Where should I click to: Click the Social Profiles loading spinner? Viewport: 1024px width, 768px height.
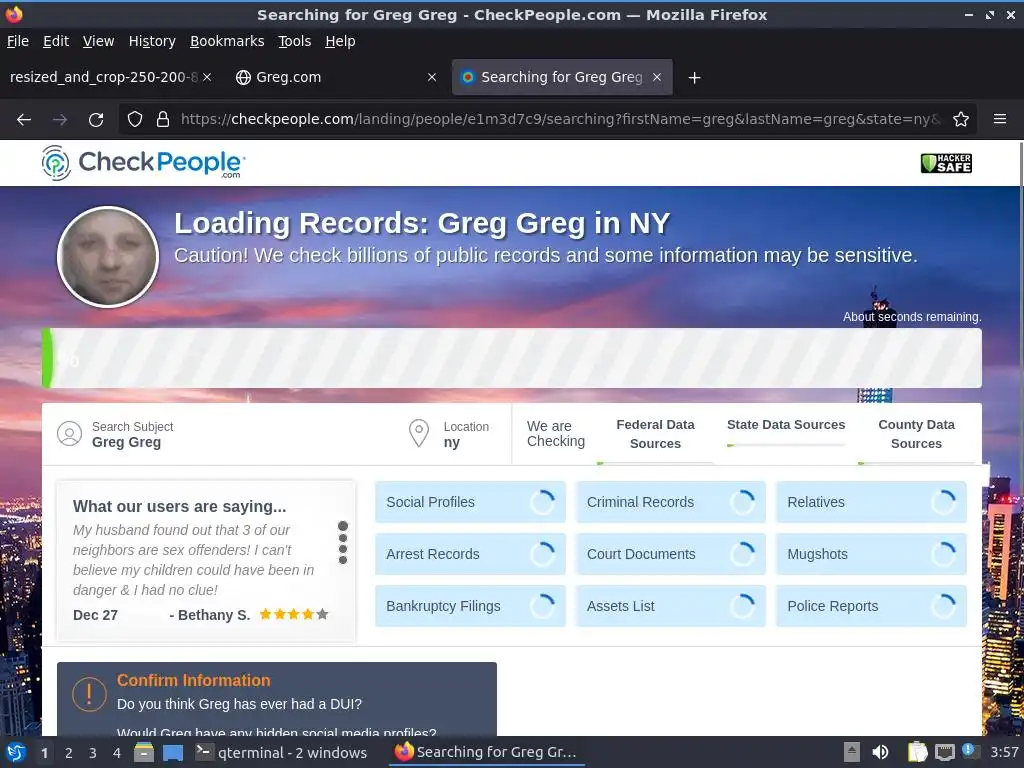click(542, 502)
